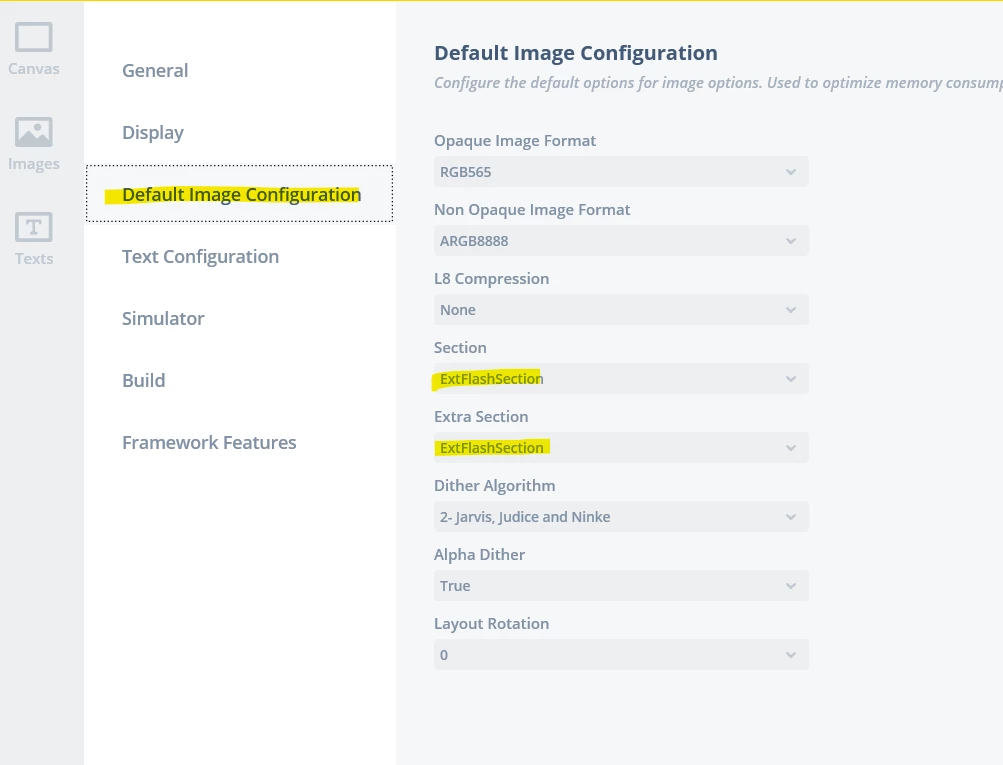Screen dimensions: 1003x765
Task: Click the Alpha Dither label
Action: 479,555
